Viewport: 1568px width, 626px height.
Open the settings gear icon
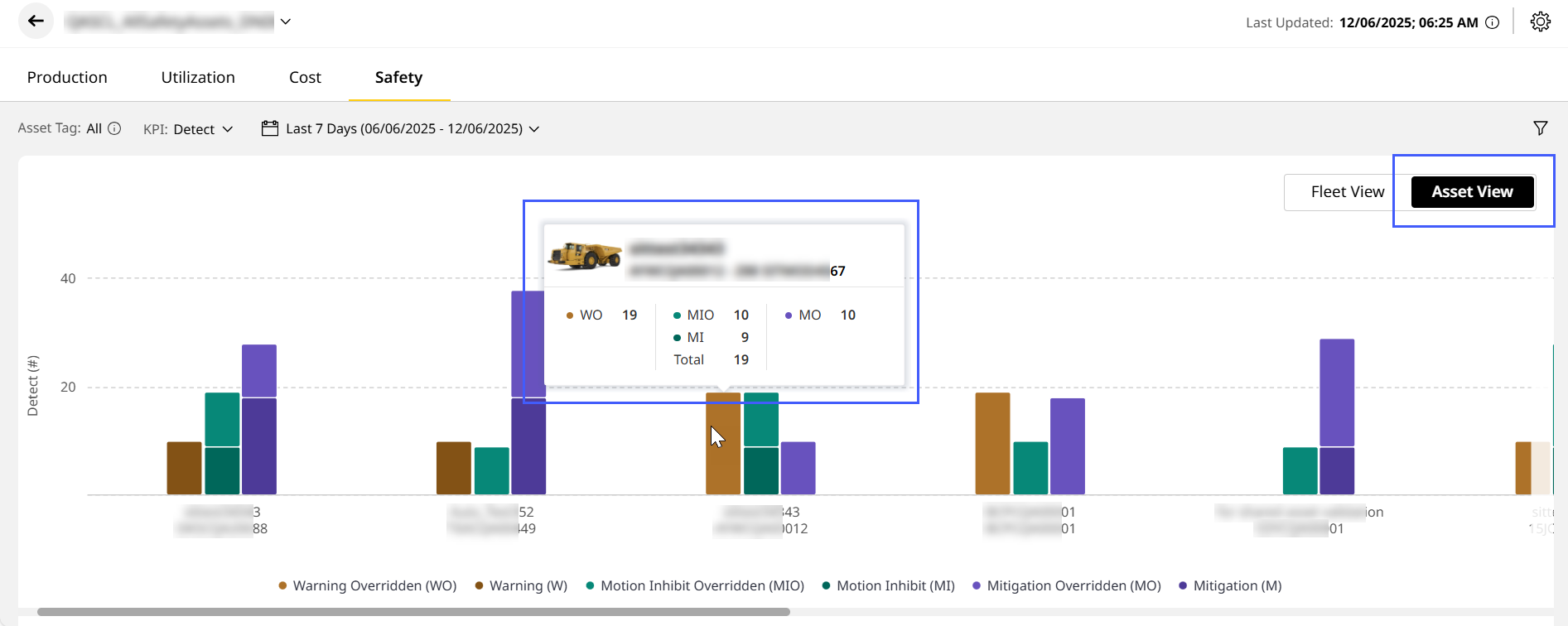click(1540, 22)
